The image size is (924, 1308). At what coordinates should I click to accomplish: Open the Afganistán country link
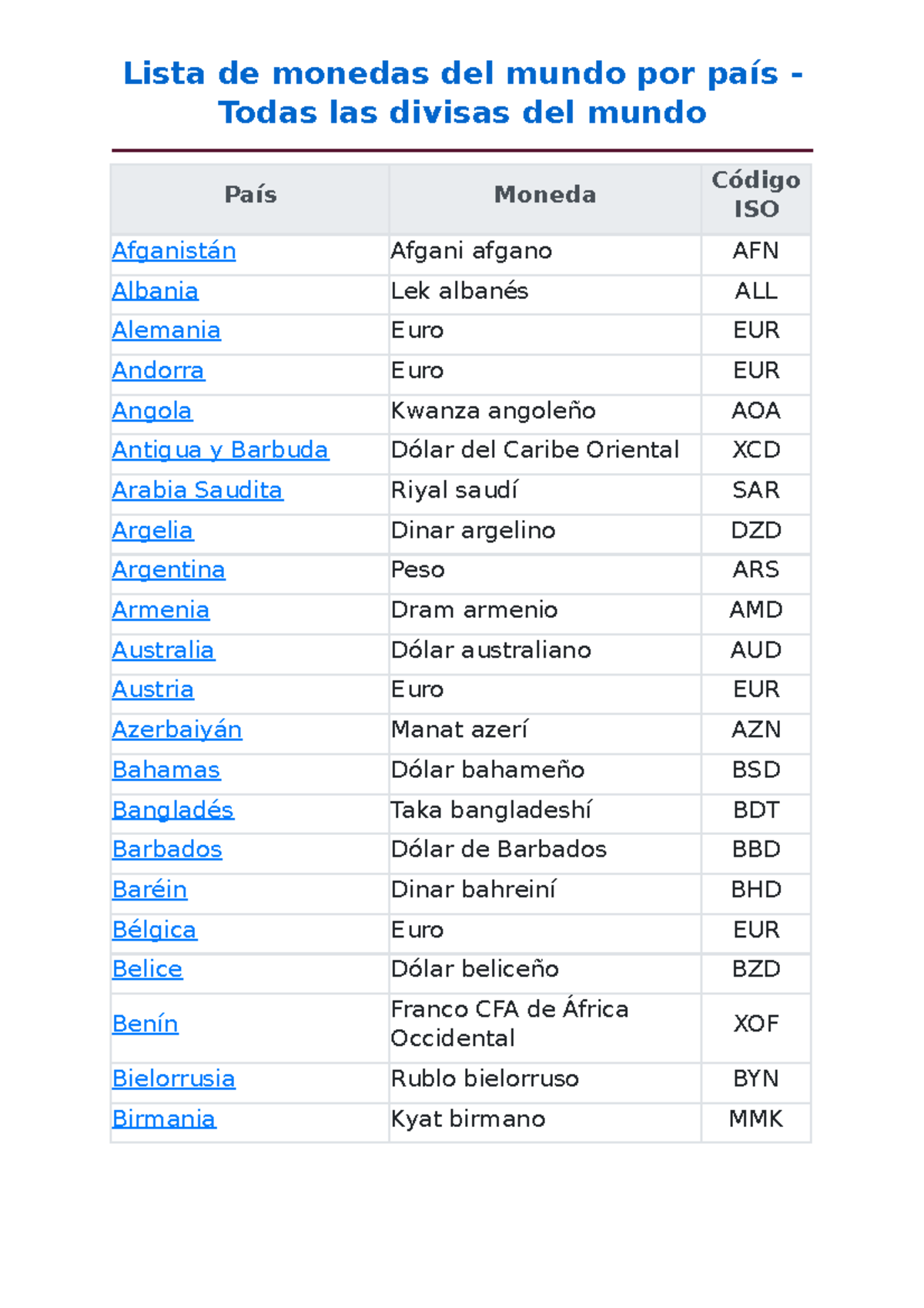pyautogui.click(x=174, y=251)
